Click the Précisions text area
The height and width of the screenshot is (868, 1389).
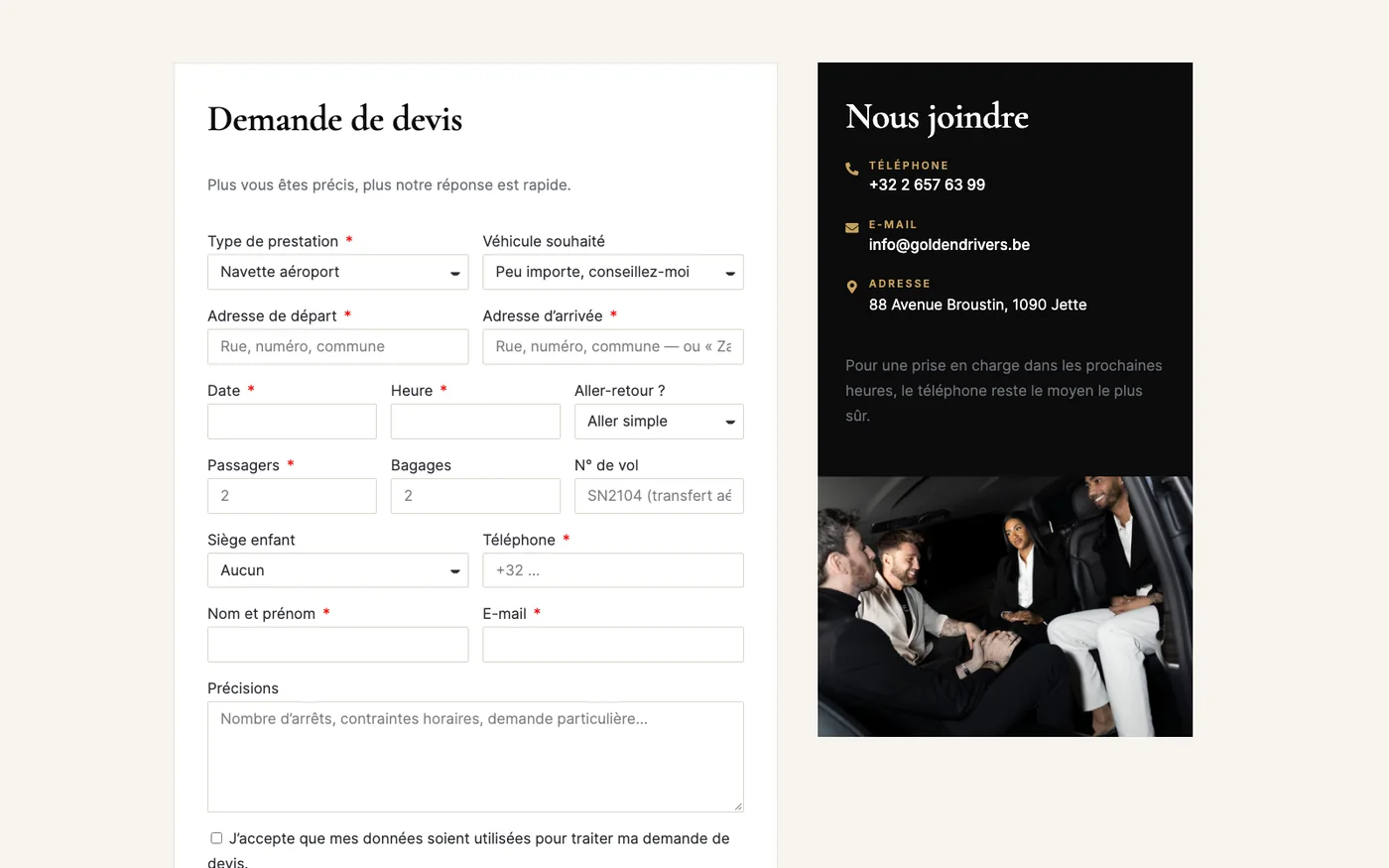click(475, 757)
